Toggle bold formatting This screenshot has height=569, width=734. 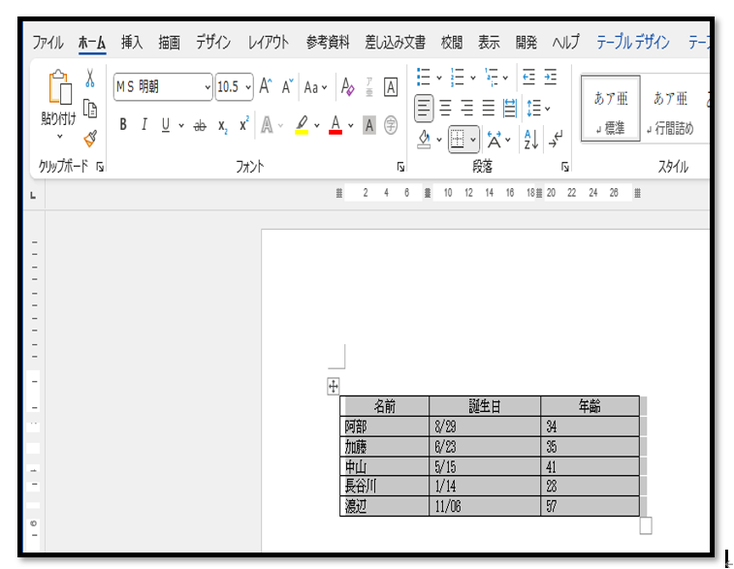pyautogui.click(x=123, y=125)
